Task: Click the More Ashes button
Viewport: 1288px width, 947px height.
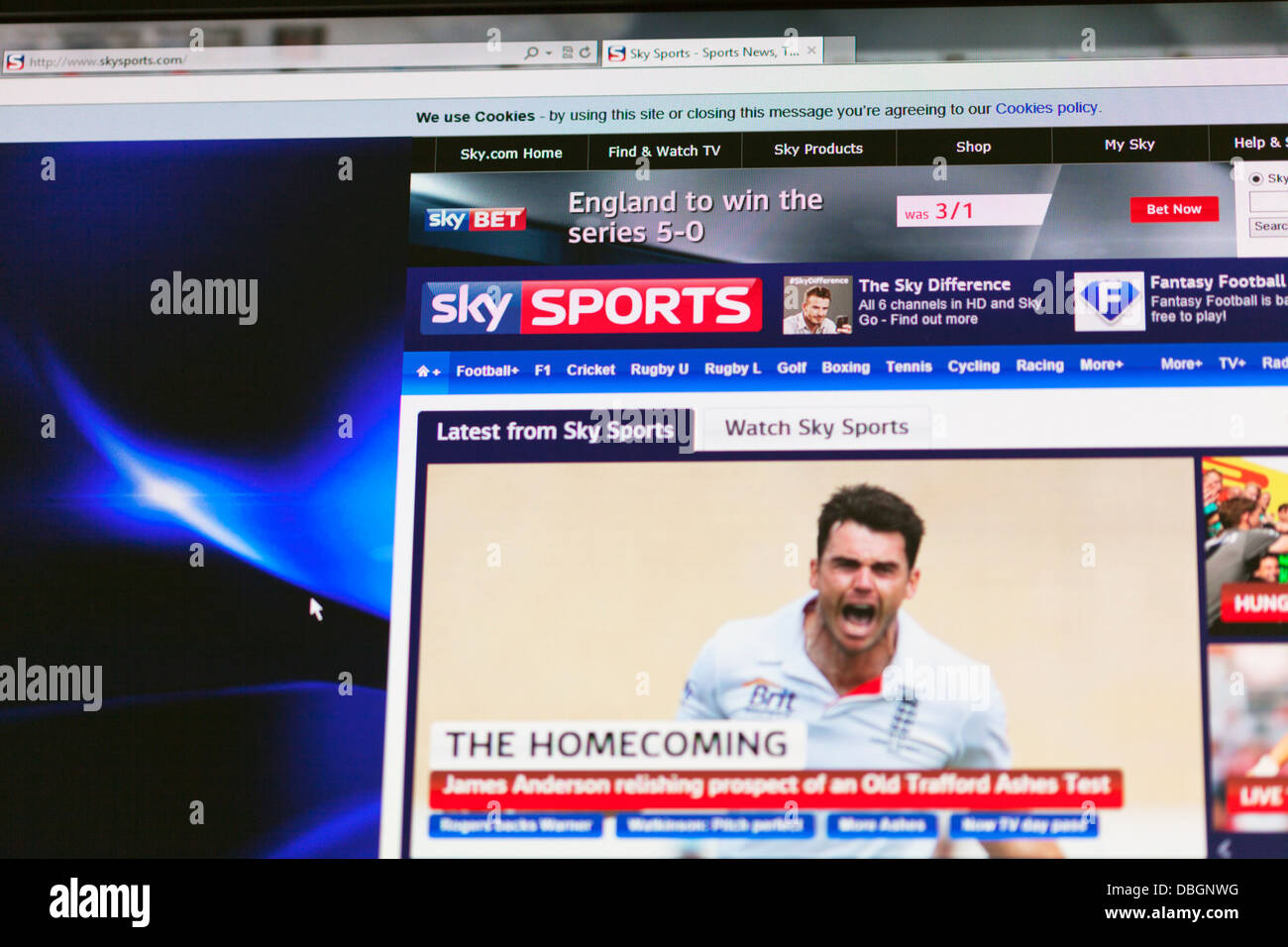Action: pyautogui.click(x=882, y=825)
